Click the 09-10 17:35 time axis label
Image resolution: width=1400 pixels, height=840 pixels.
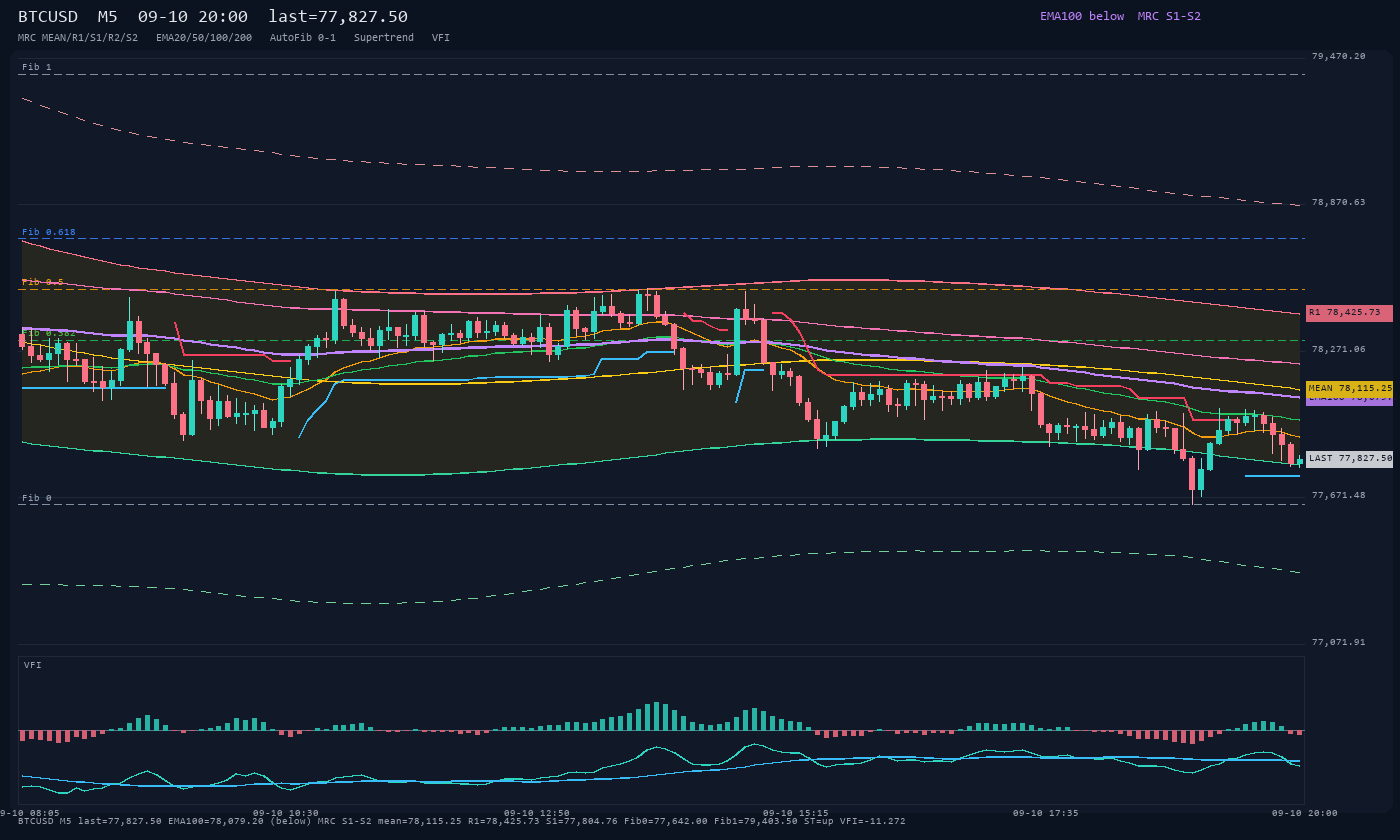coord(1046,813)
